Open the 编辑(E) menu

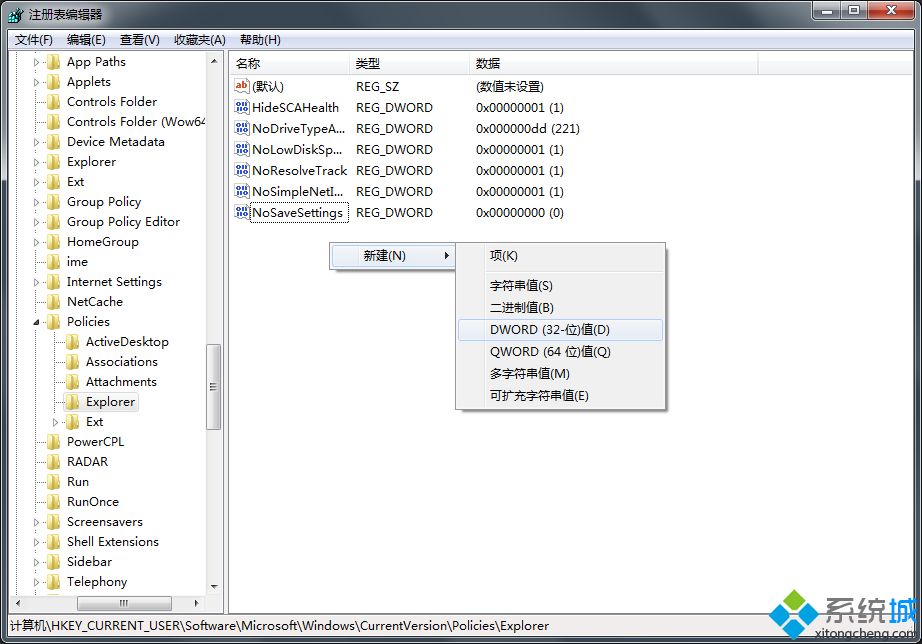(86, 39)
